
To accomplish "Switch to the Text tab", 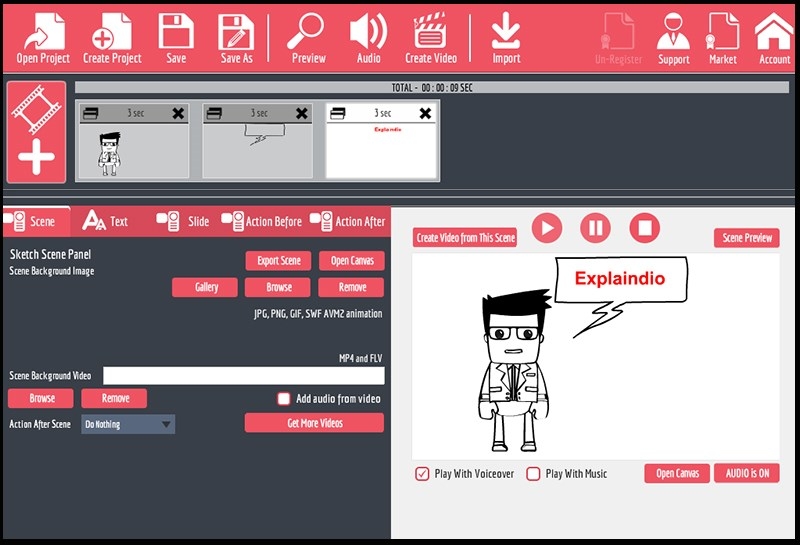I will pyautogui.click(x=105, y=221).
